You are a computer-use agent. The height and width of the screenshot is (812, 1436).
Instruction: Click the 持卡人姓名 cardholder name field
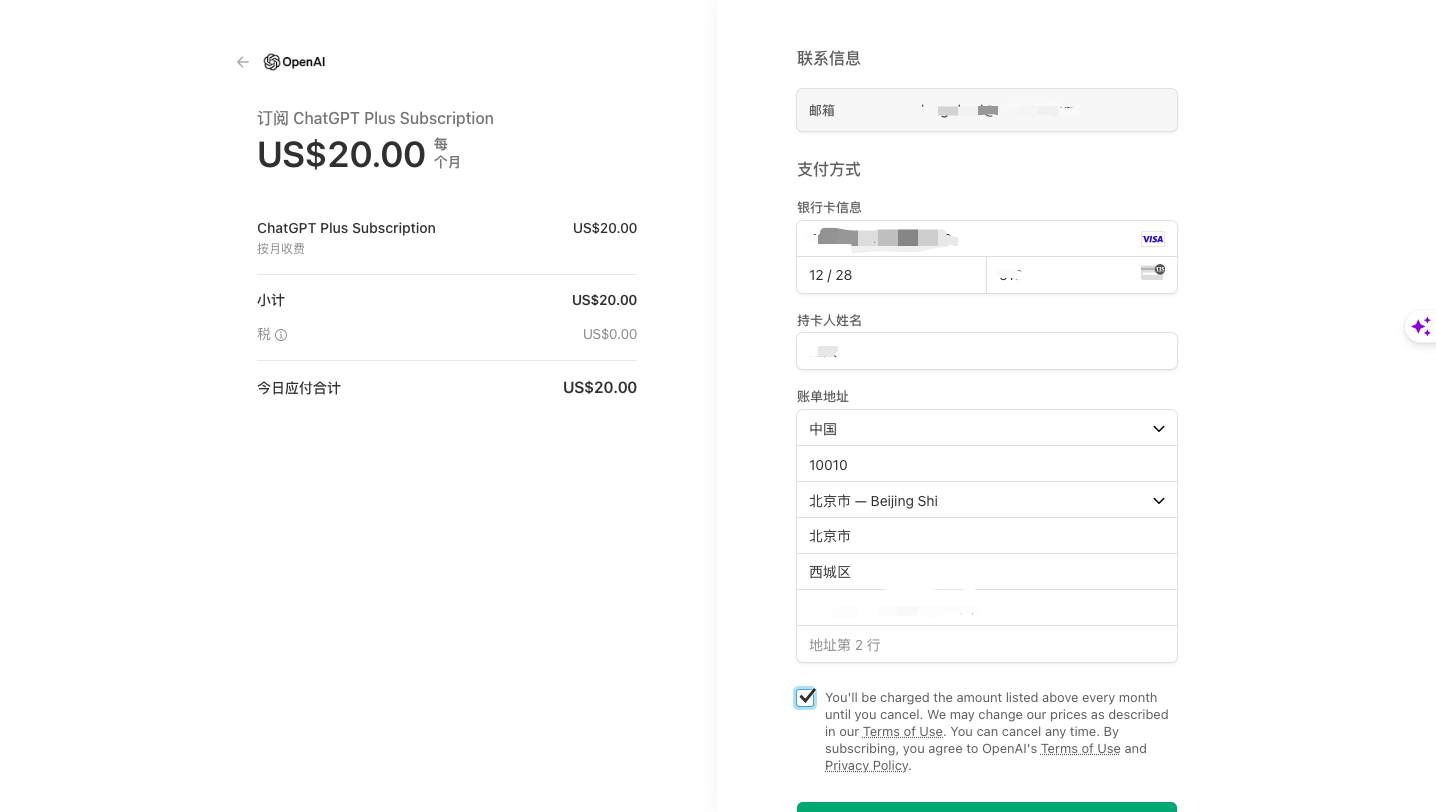(987, 351)
